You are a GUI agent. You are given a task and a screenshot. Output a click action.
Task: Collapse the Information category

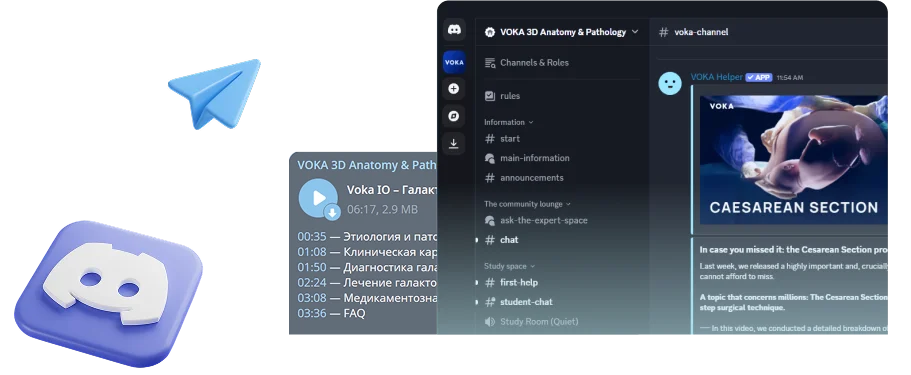tap(509, 122)
